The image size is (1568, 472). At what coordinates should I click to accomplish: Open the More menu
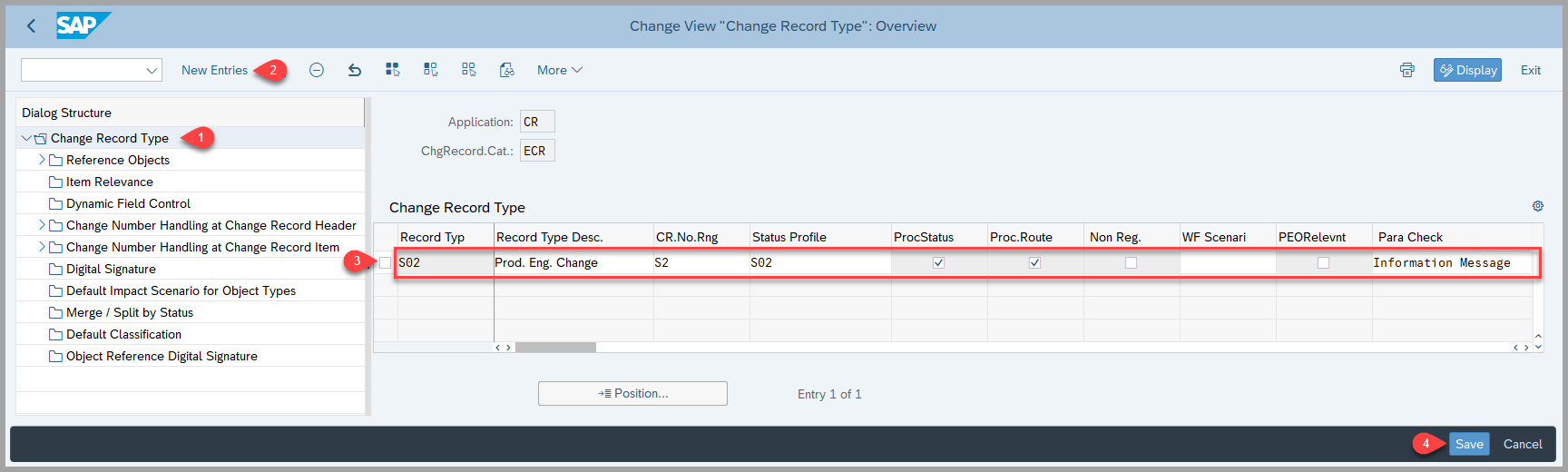click(x=559, y=70)
